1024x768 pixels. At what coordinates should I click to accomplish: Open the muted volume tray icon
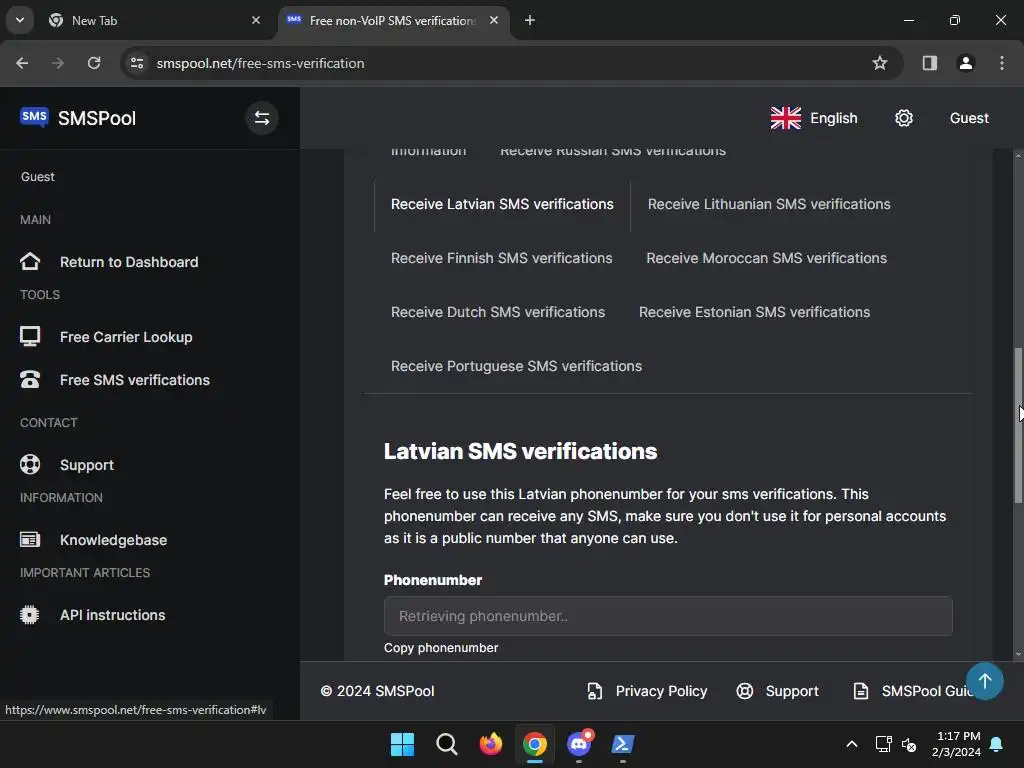click(908, 744)
